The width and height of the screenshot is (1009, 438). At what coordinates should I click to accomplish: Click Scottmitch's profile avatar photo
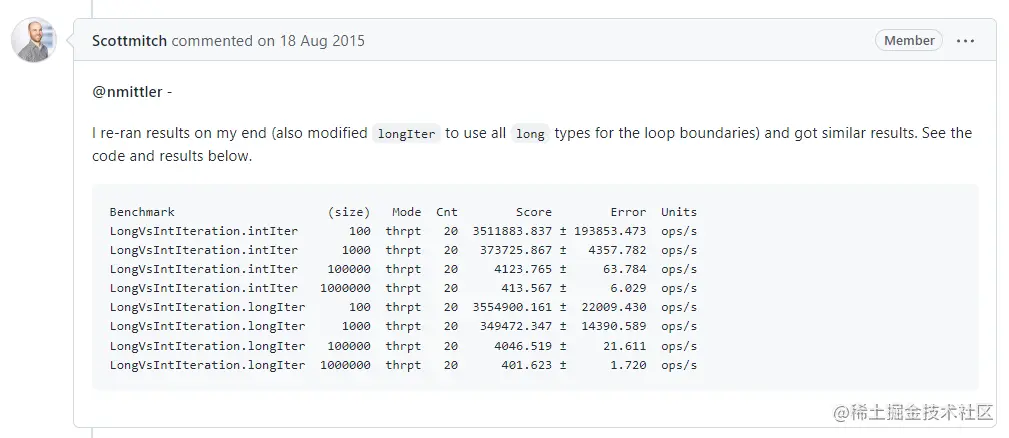[34, 41]
